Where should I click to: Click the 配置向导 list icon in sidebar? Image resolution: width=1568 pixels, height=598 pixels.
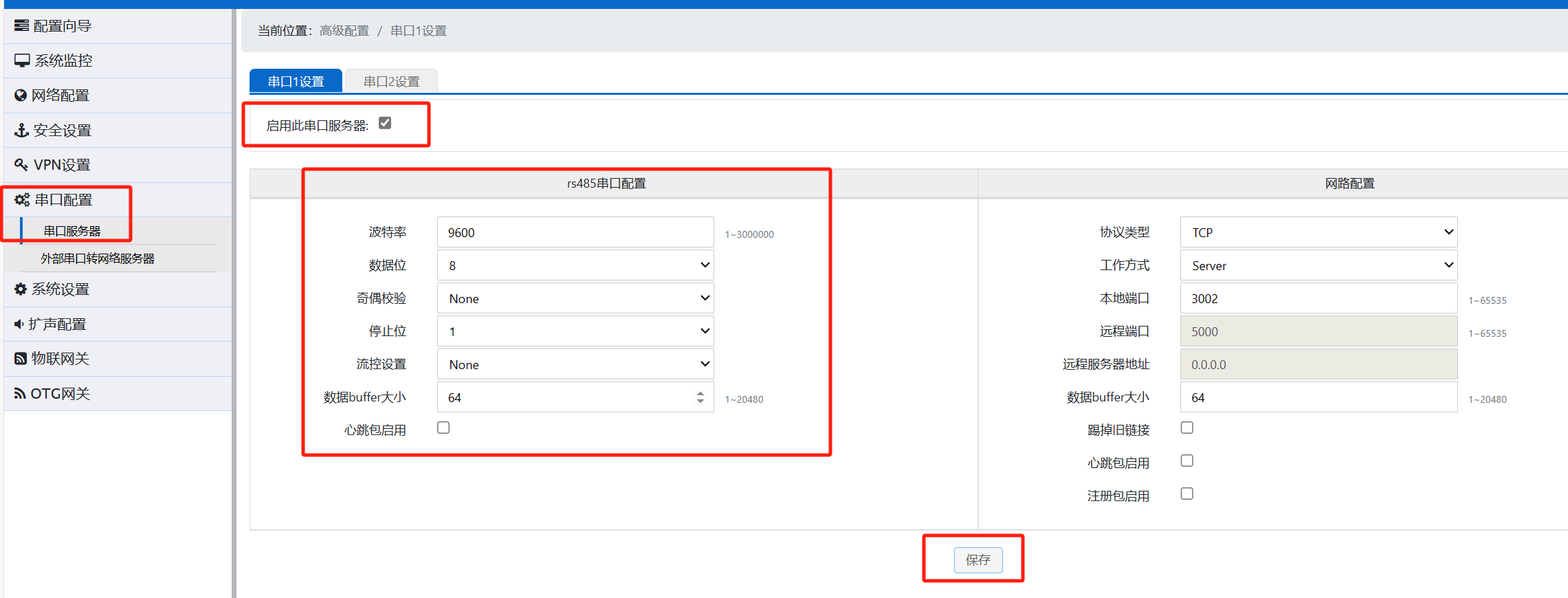22,26
